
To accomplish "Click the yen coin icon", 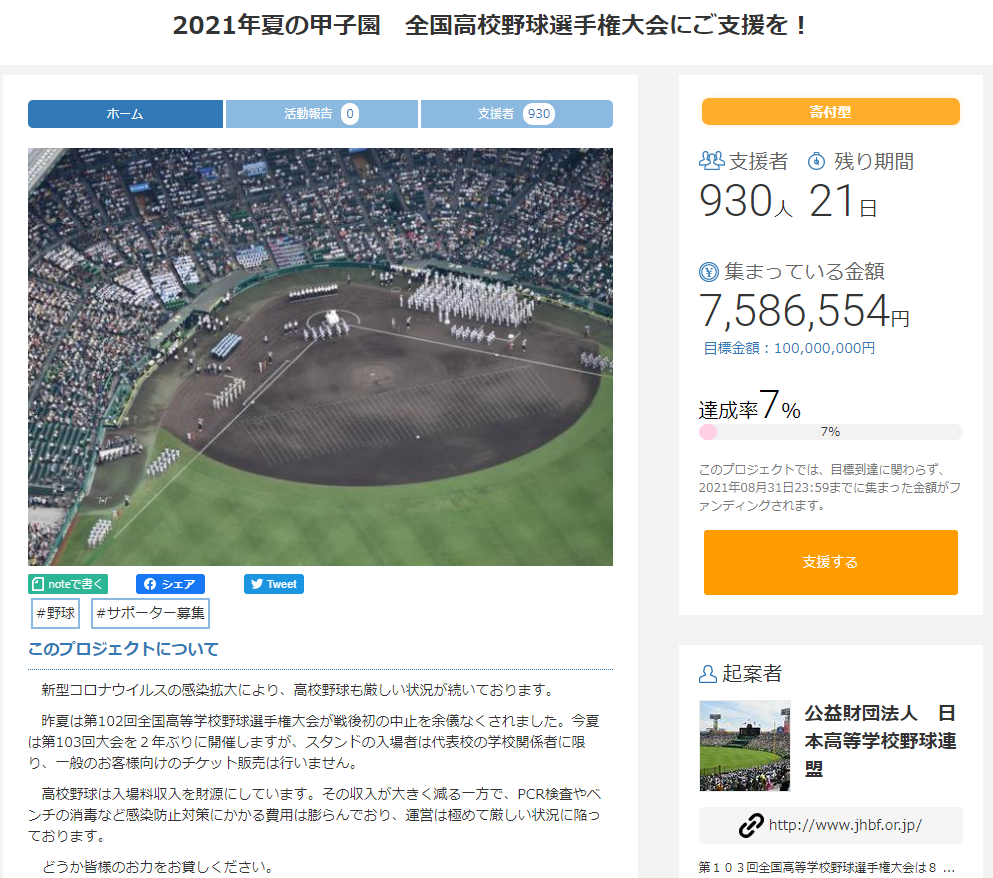I will click(x=709, y=272).
